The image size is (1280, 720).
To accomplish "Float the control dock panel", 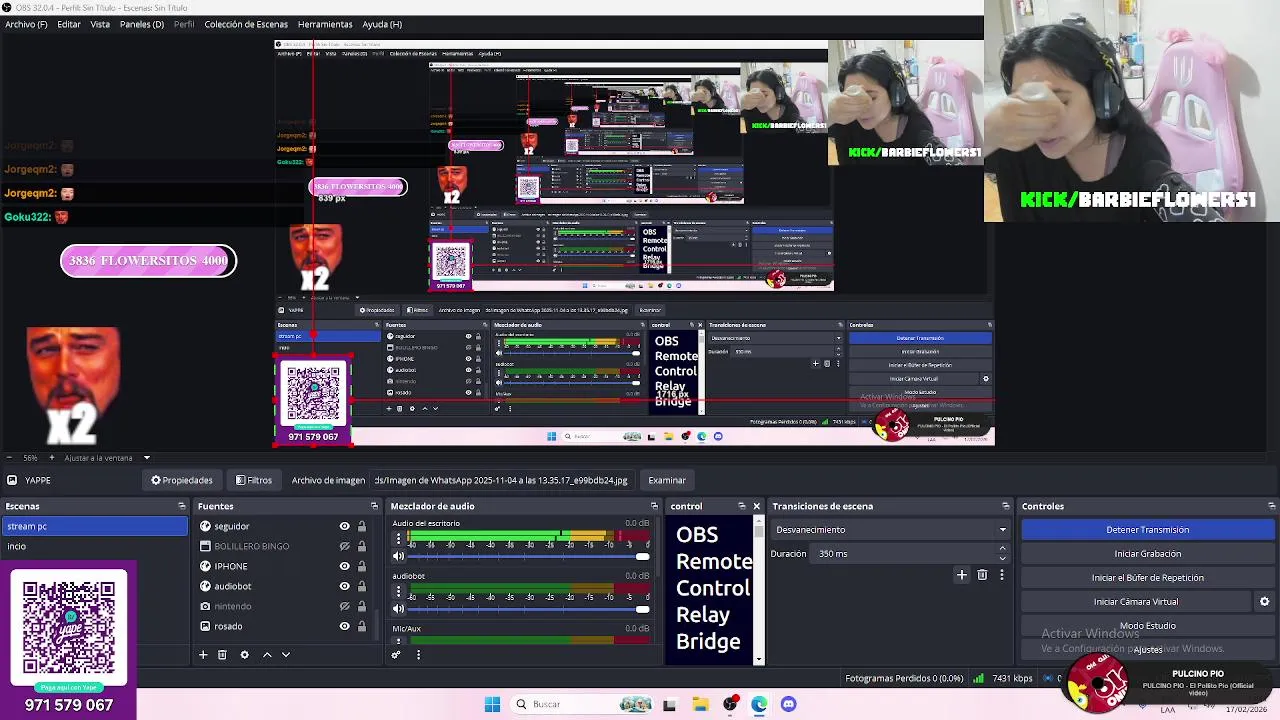I will click(x=741, y=506).
